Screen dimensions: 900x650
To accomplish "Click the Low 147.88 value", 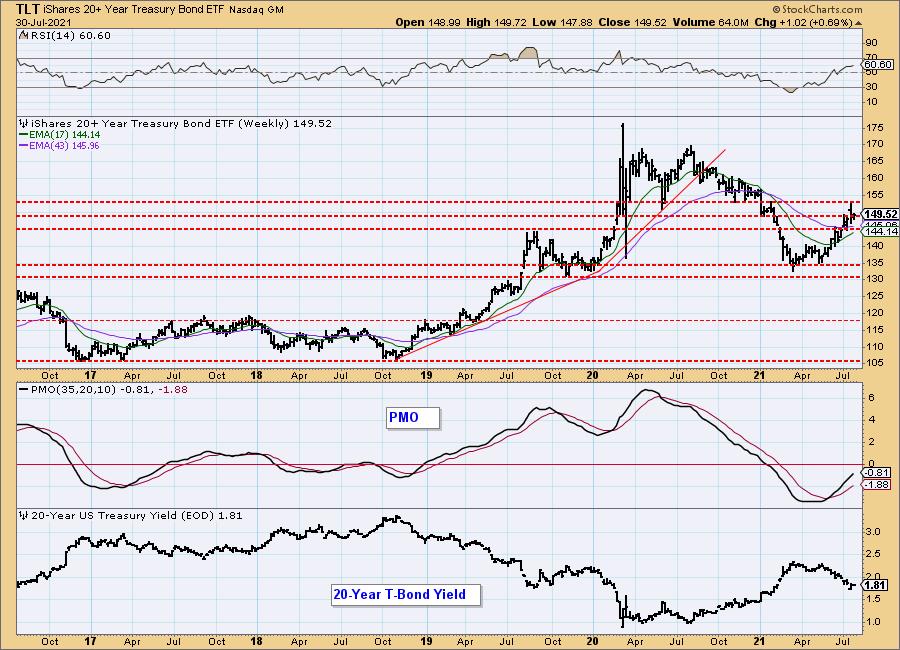I will tap(563, 22).
